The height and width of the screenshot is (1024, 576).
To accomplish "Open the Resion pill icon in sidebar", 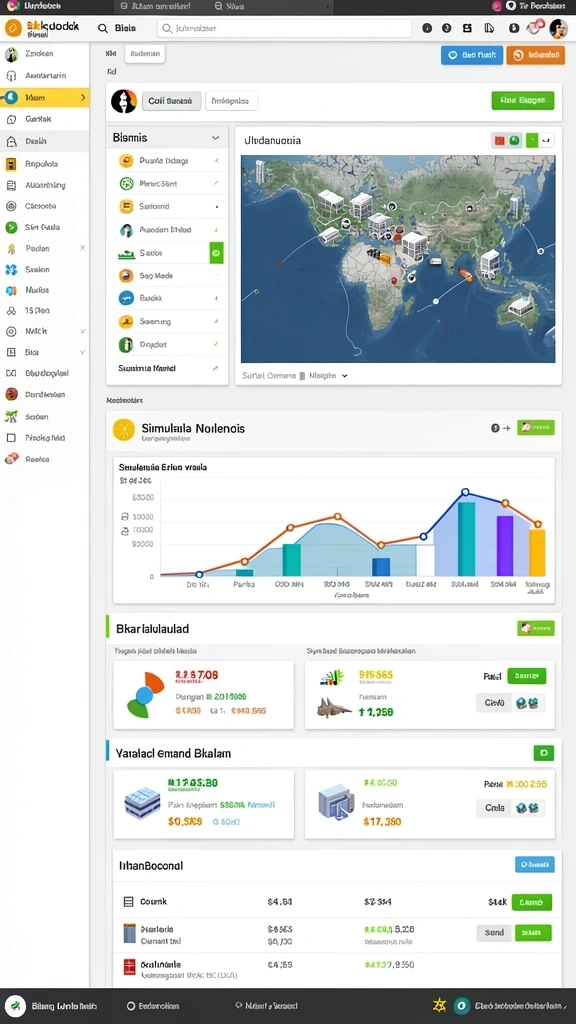I will point(11,459).
